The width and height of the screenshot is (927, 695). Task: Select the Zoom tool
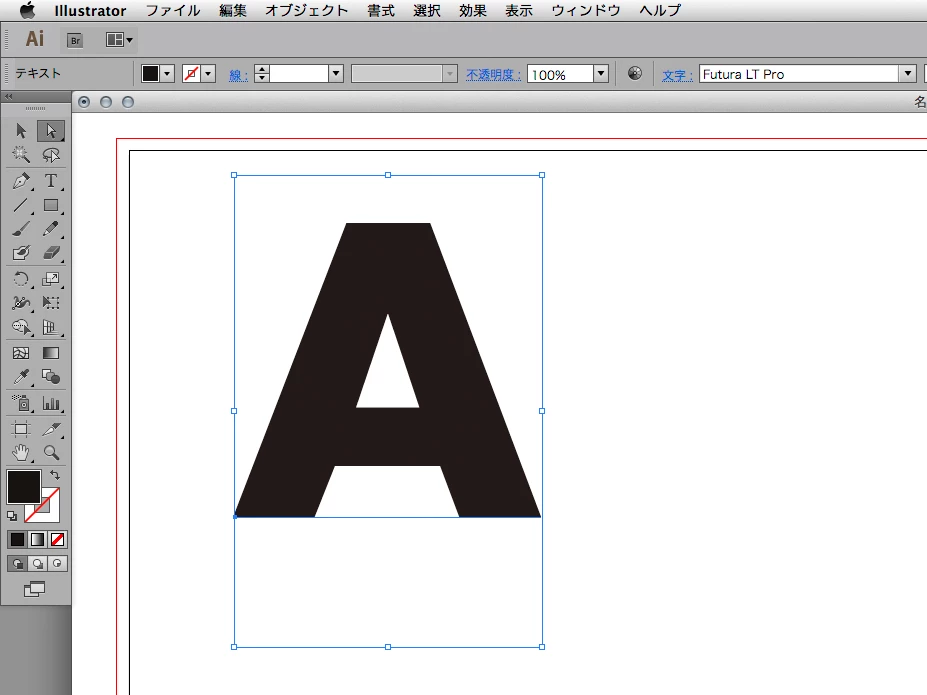tap(51, 453)
